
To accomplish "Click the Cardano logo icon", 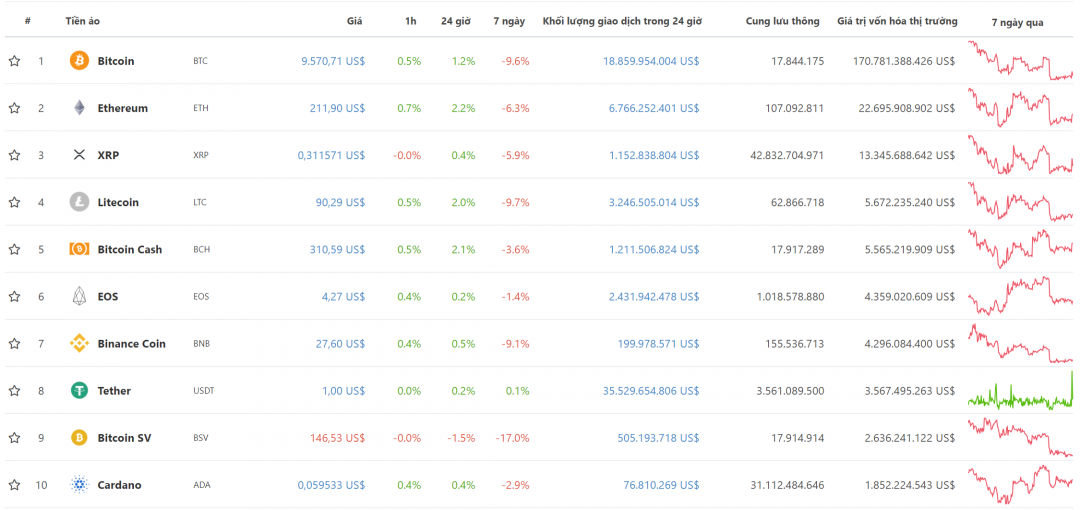I will coord(80,484).
